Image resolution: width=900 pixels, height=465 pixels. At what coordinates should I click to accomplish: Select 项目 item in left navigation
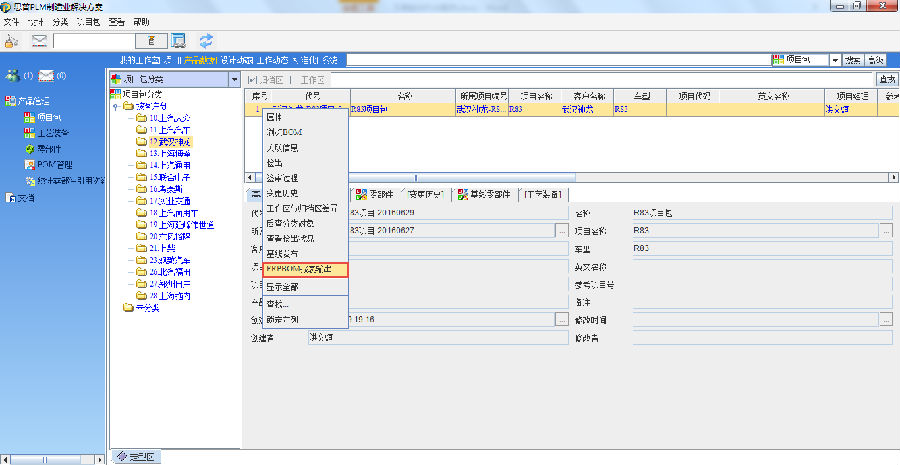pos(48,117)
